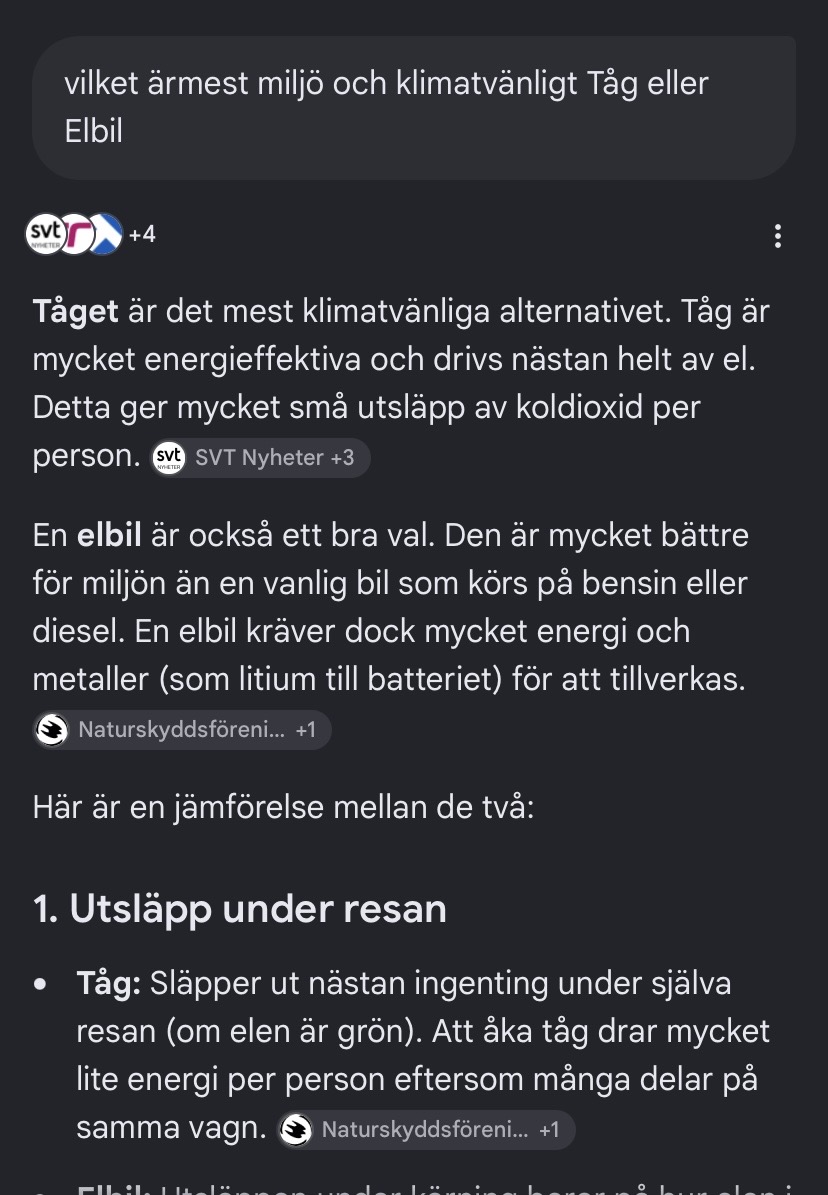Click the bold word 'Tåget' in the answer
This screenshot has height=1195, width=828.
(x=75, y=312)
